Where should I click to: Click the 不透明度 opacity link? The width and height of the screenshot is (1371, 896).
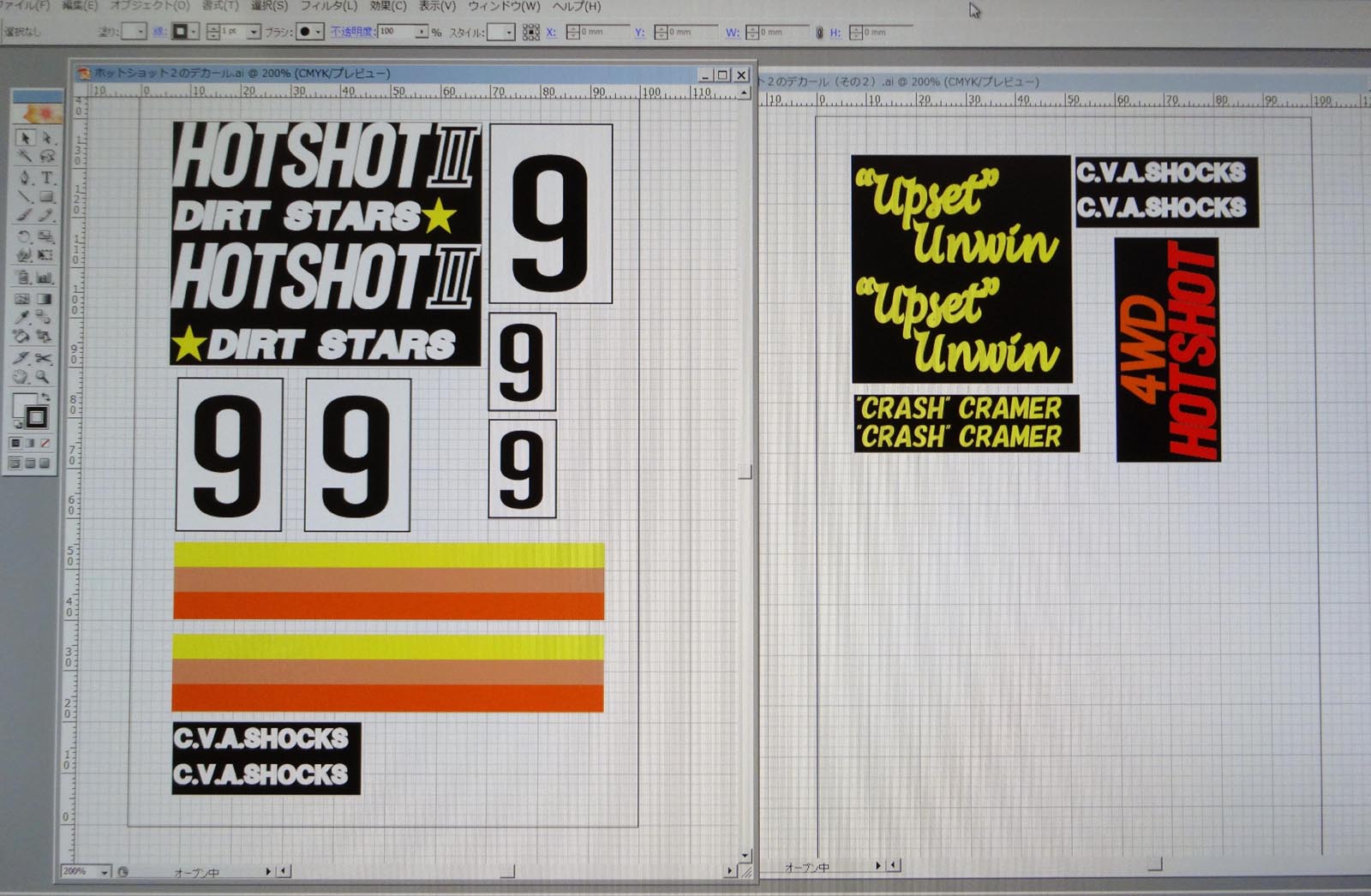tap(352, 32)
